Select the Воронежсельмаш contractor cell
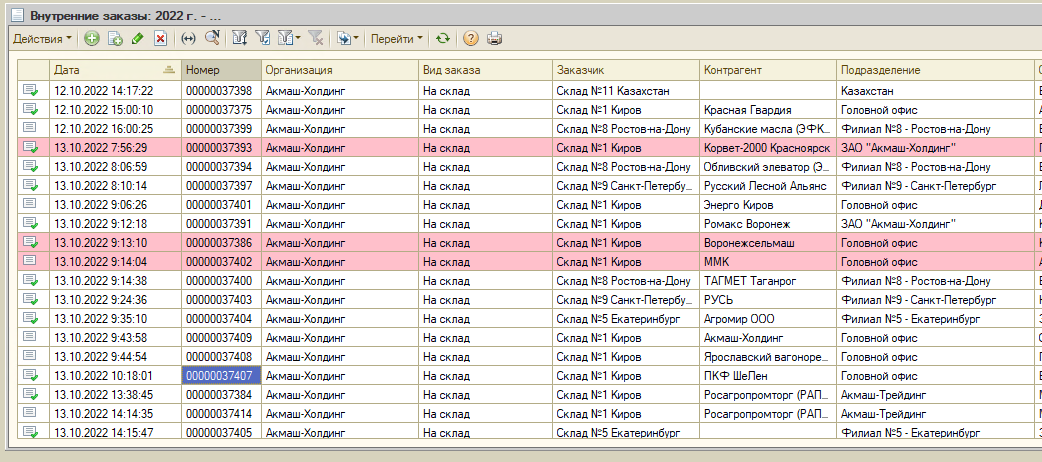 (768, 243)
